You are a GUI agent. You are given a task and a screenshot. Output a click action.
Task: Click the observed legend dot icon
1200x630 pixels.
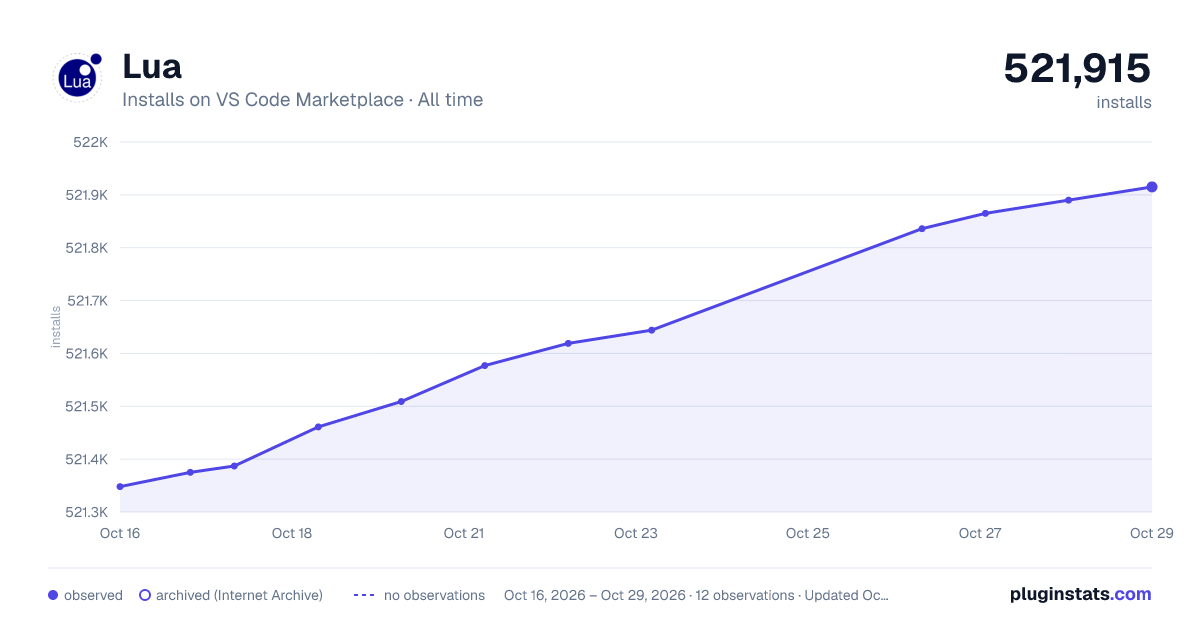pos(53,595)
